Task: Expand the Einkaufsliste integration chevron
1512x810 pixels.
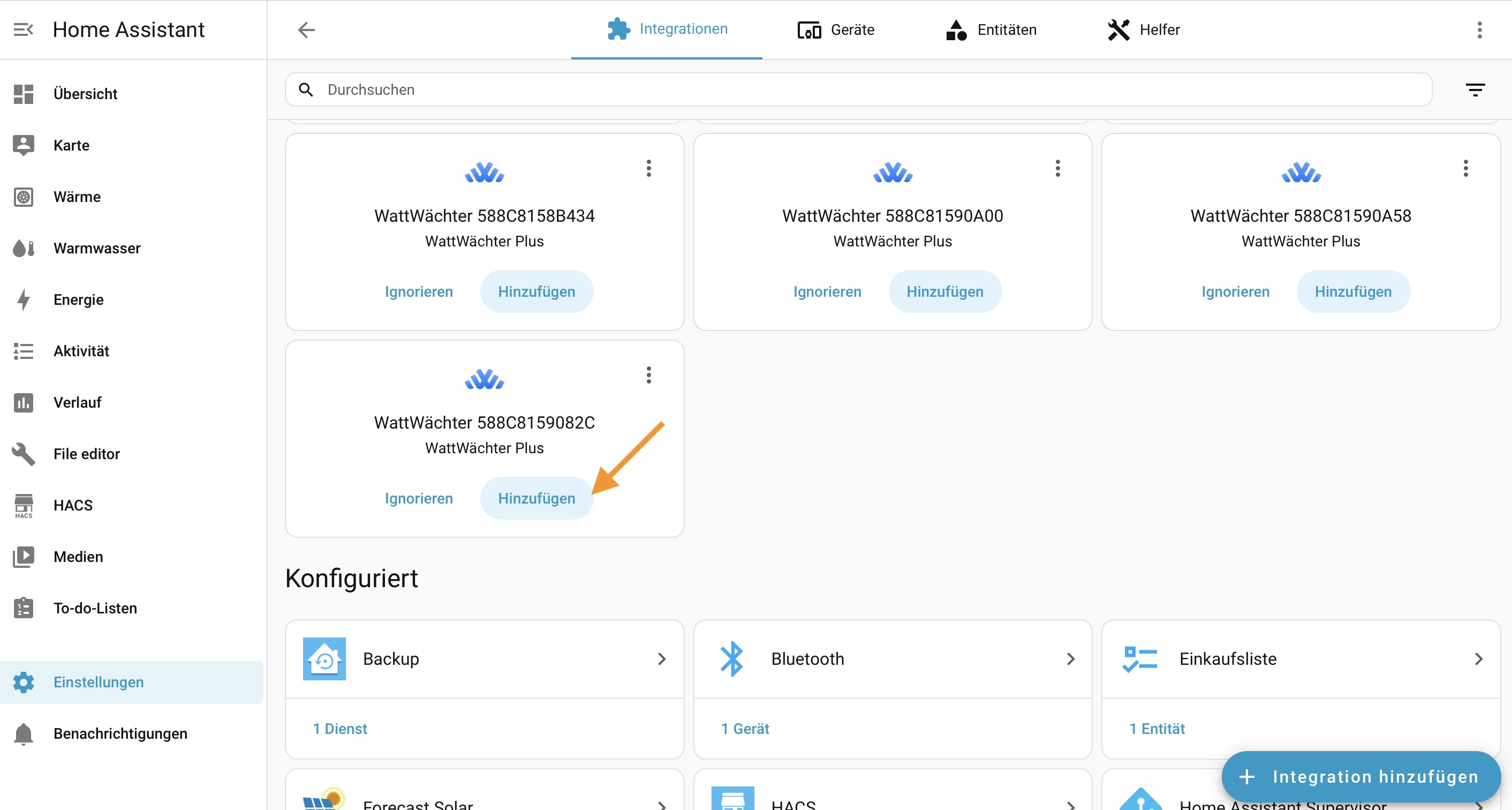Action: click(x=1479, y=658)
